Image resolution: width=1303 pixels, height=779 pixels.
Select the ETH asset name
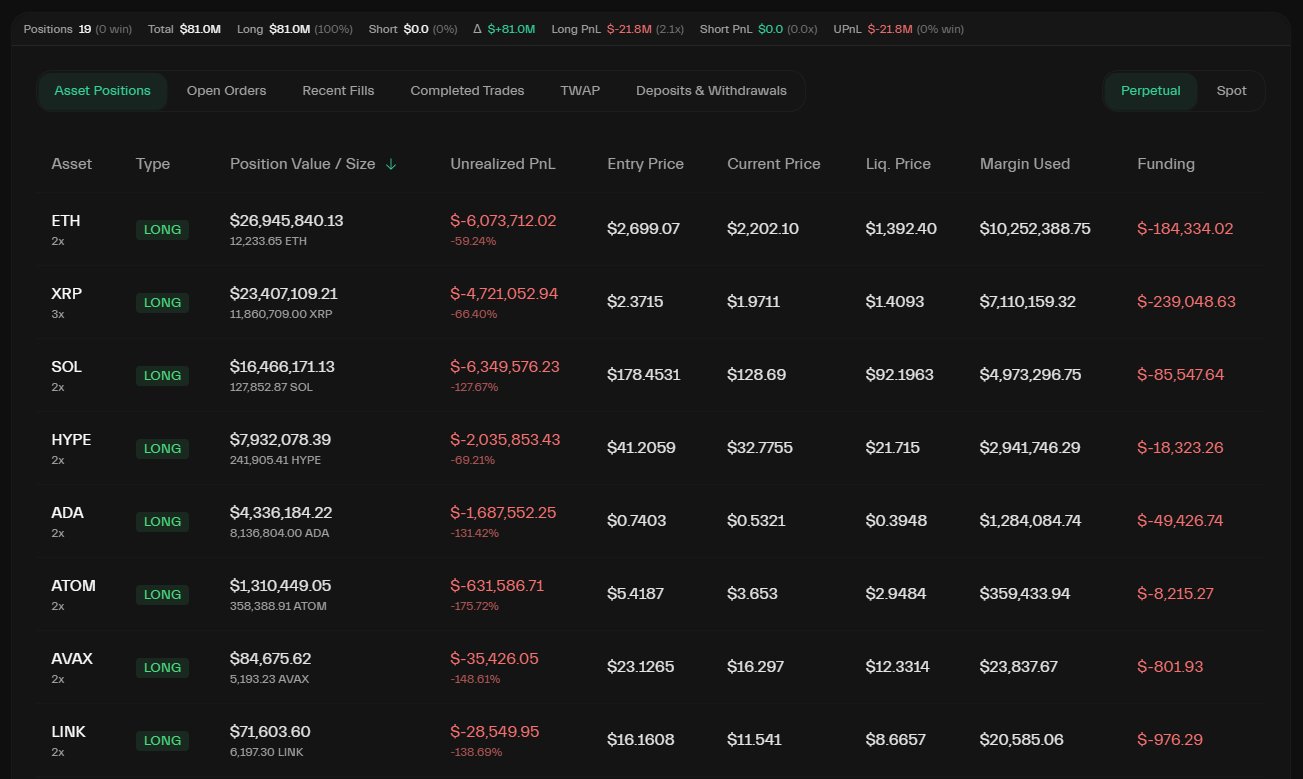click(x=66, y=221)
